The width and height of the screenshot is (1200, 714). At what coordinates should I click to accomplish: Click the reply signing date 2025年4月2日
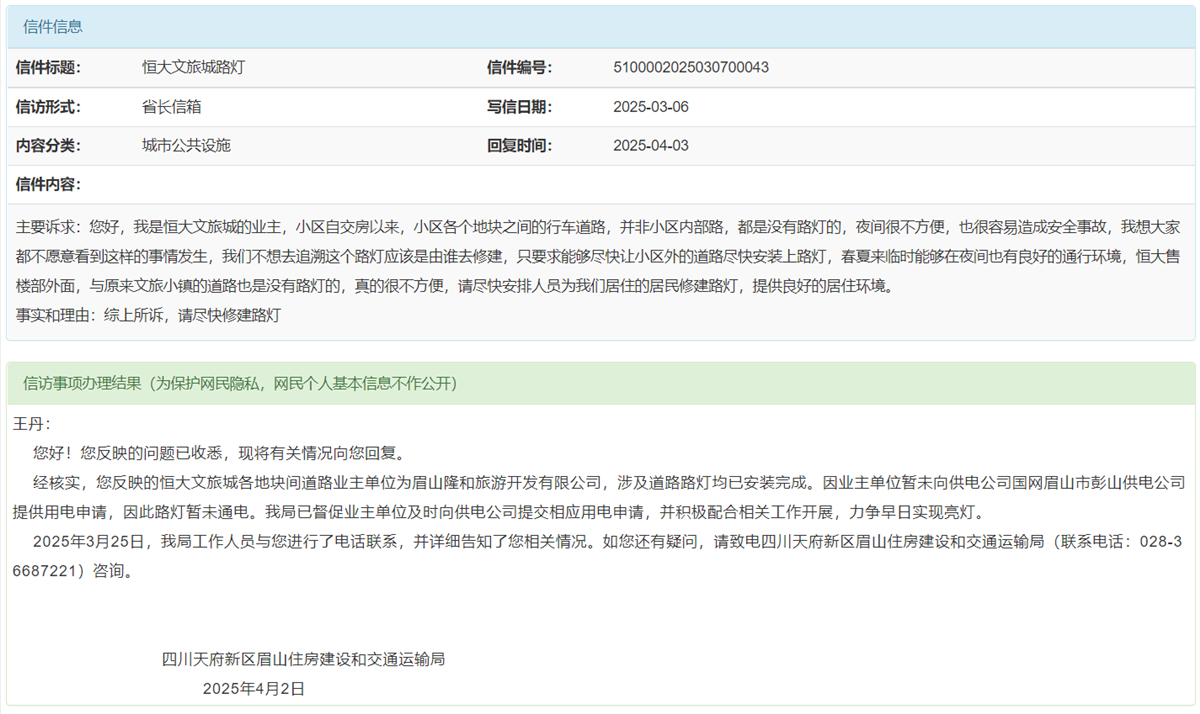pyautogui.click(x=254, y=689)
